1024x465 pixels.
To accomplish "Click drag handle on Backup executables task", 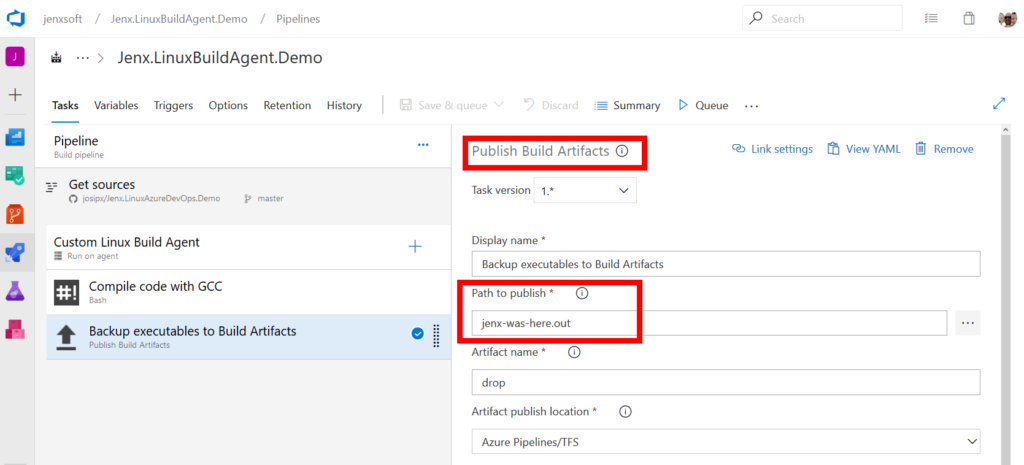I will (437, 334).
